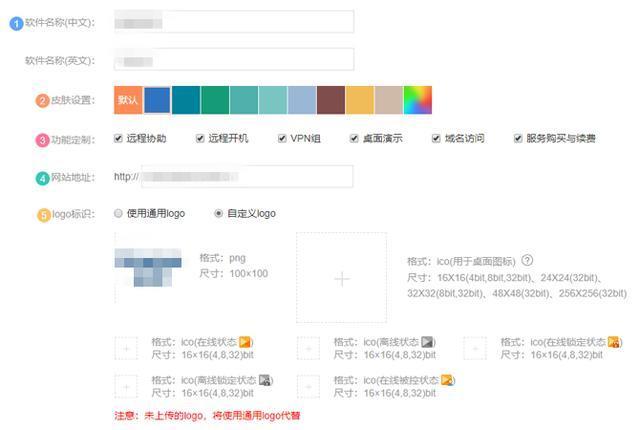Pick the light aqua skin swatch

[x=273, y=100]
